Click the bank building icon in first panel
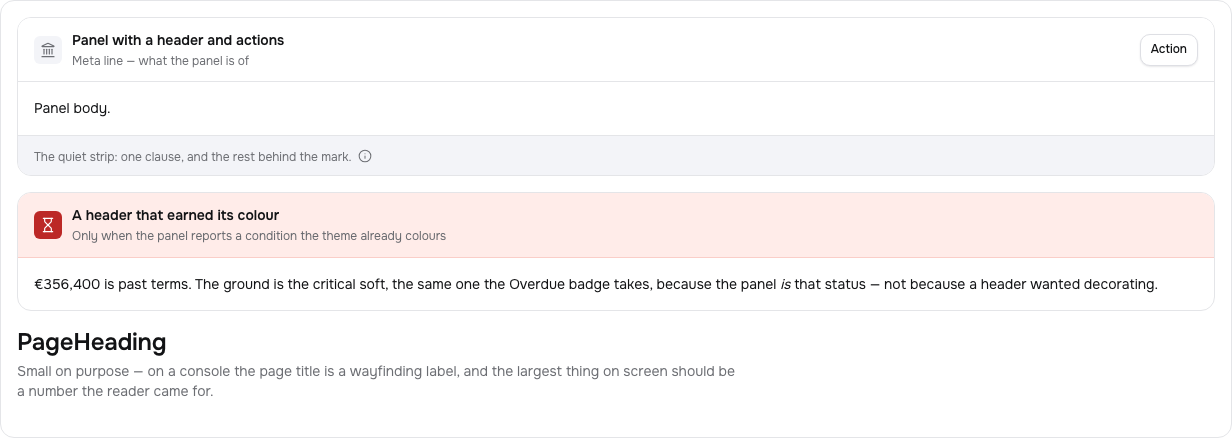The image size is (1232, 439). 48,50
